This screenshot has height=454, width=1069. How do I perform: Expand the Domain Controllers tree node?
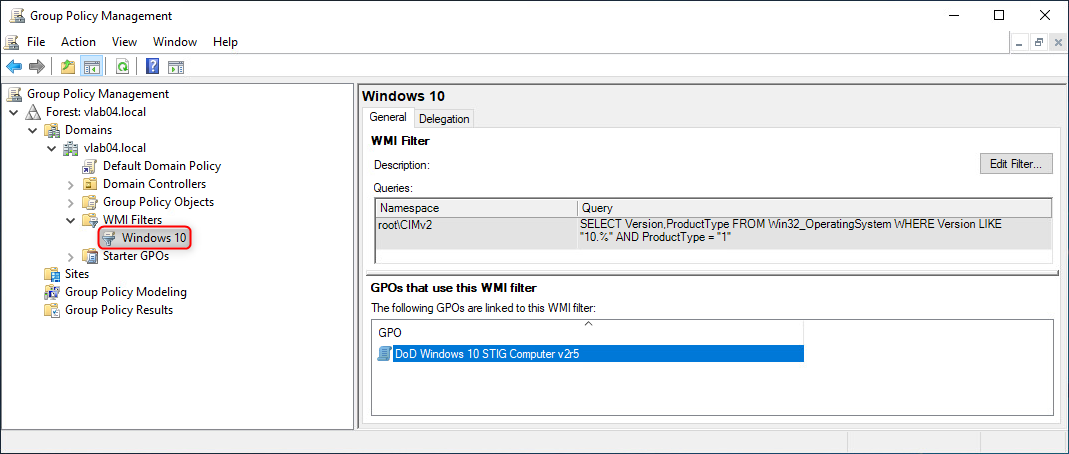(70, 184)
